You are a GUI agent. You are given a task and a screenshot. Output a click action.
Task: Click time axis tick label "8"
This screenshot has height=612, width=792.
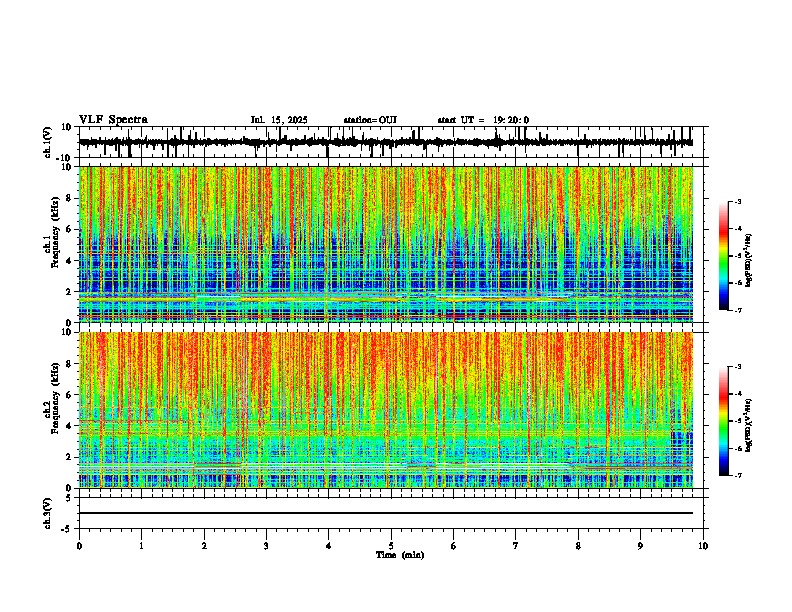pyautogui.click(x=578, y=546)
